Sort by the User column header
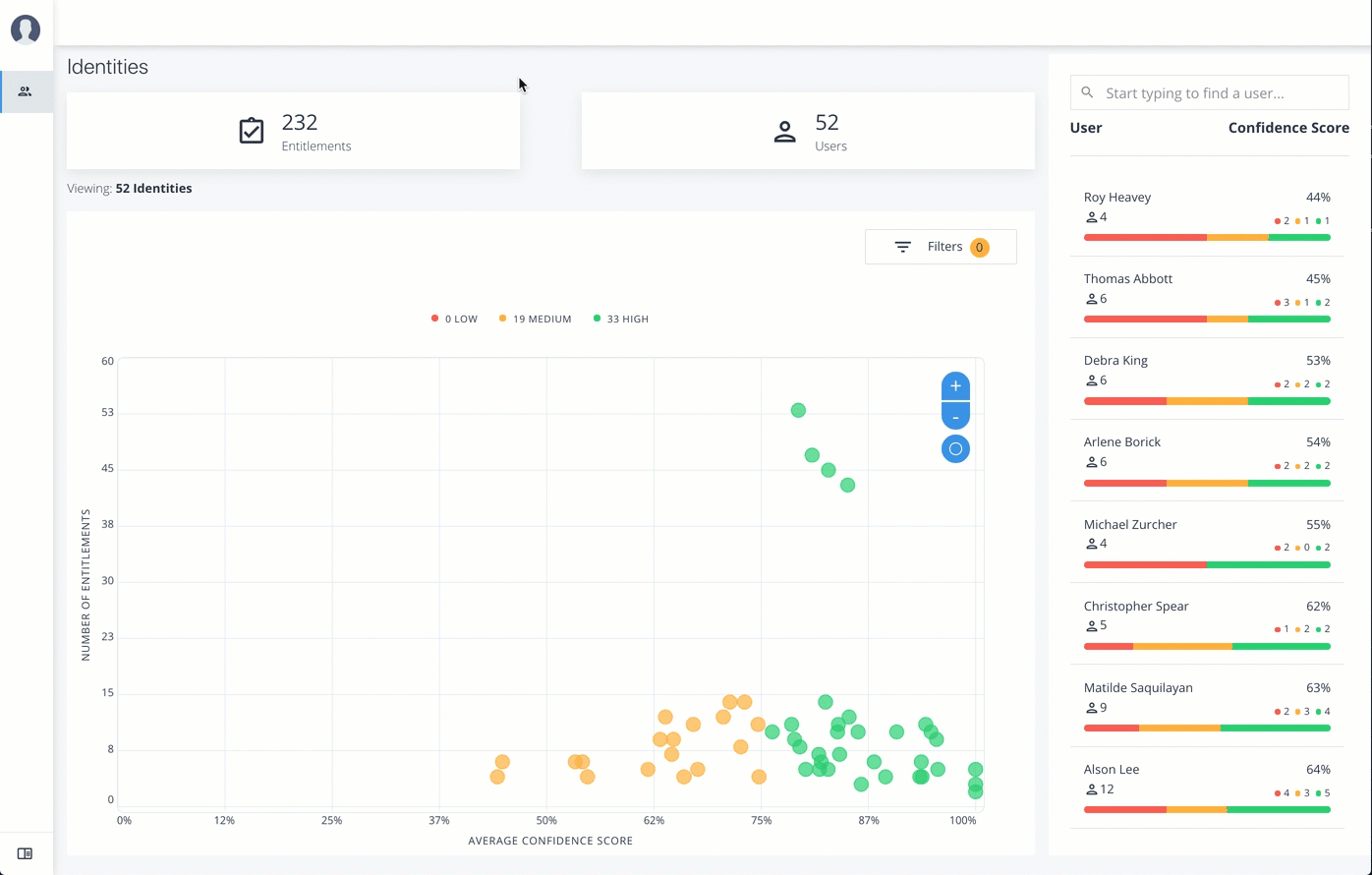Image resolution: width=1372 pixels, height=875 pixels. [1086, 128]
